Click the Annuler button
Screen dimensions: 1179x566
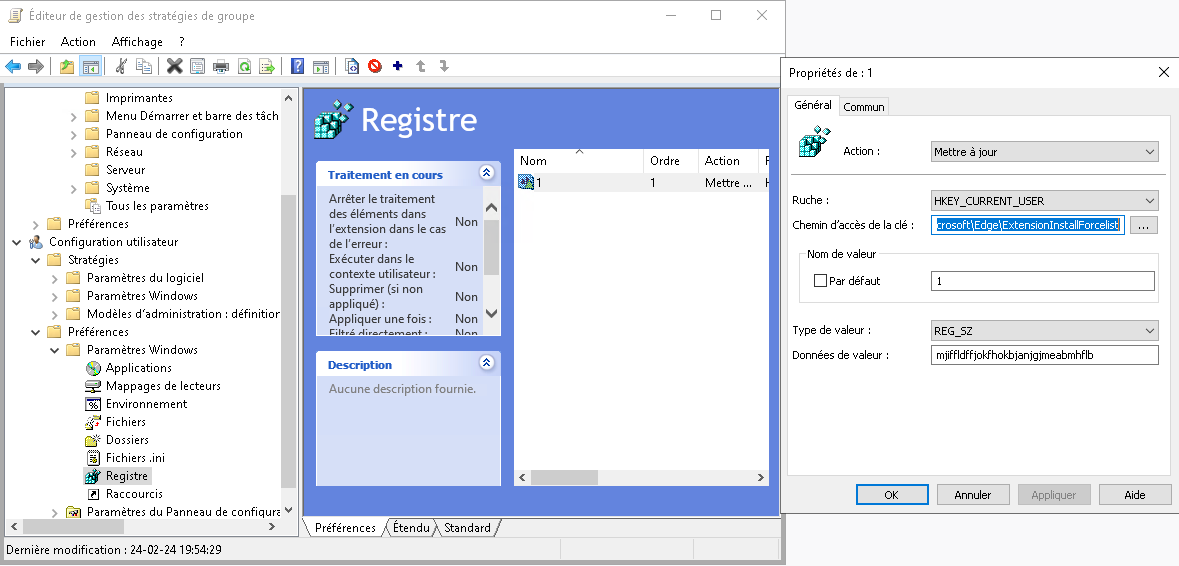click(972, 495)
